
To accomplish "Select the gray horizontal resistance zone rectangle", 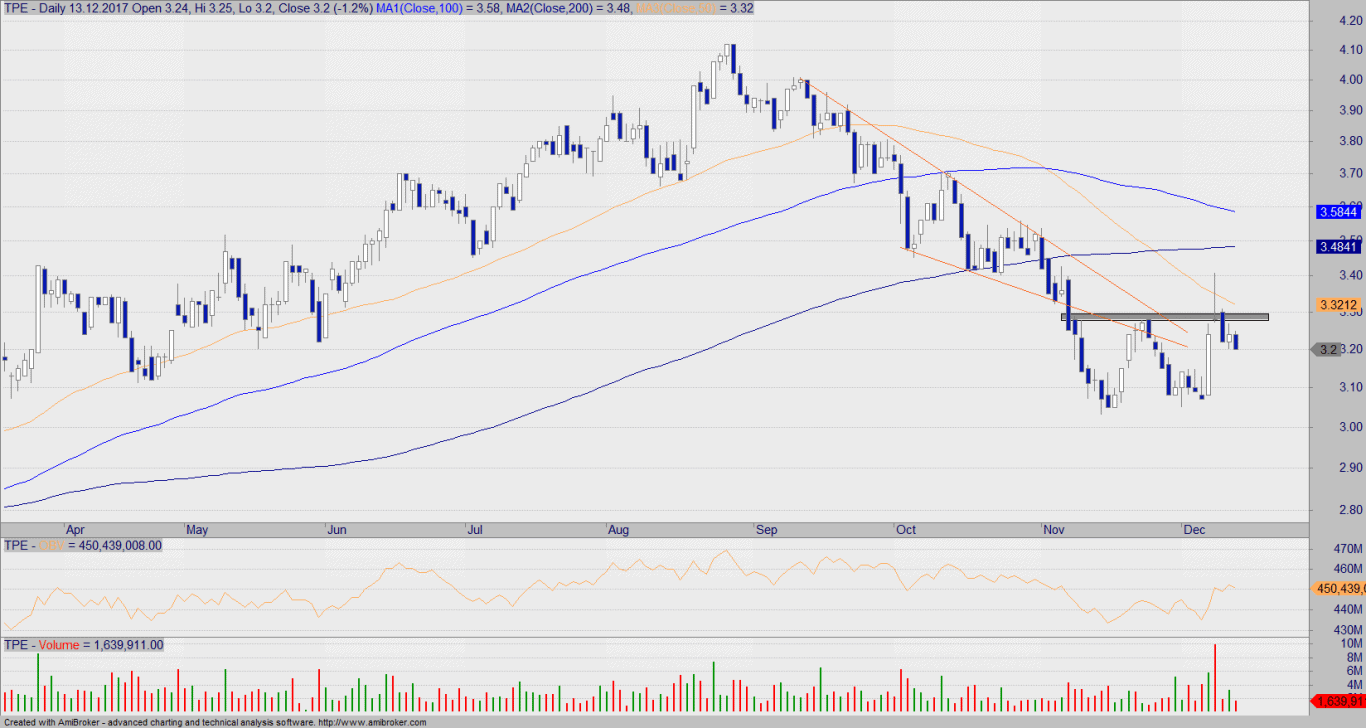I will point(1164,317).
